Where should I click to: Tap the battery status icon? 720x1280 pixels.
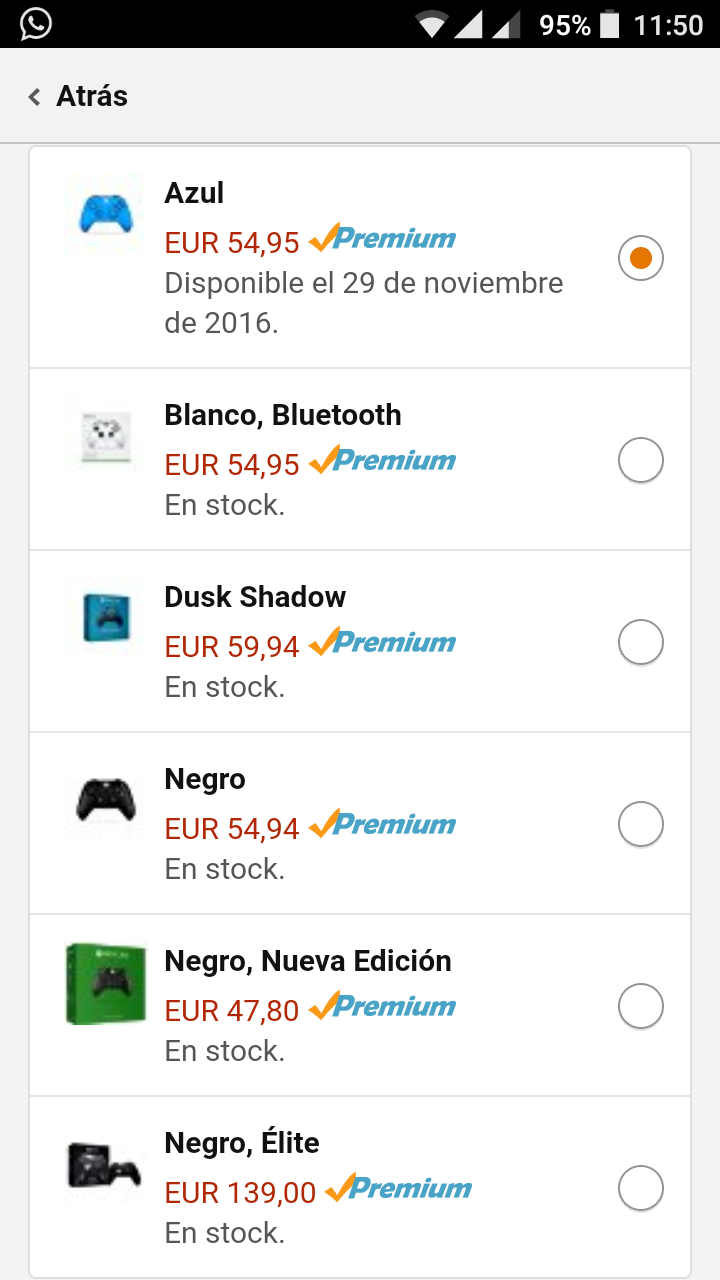609,25
